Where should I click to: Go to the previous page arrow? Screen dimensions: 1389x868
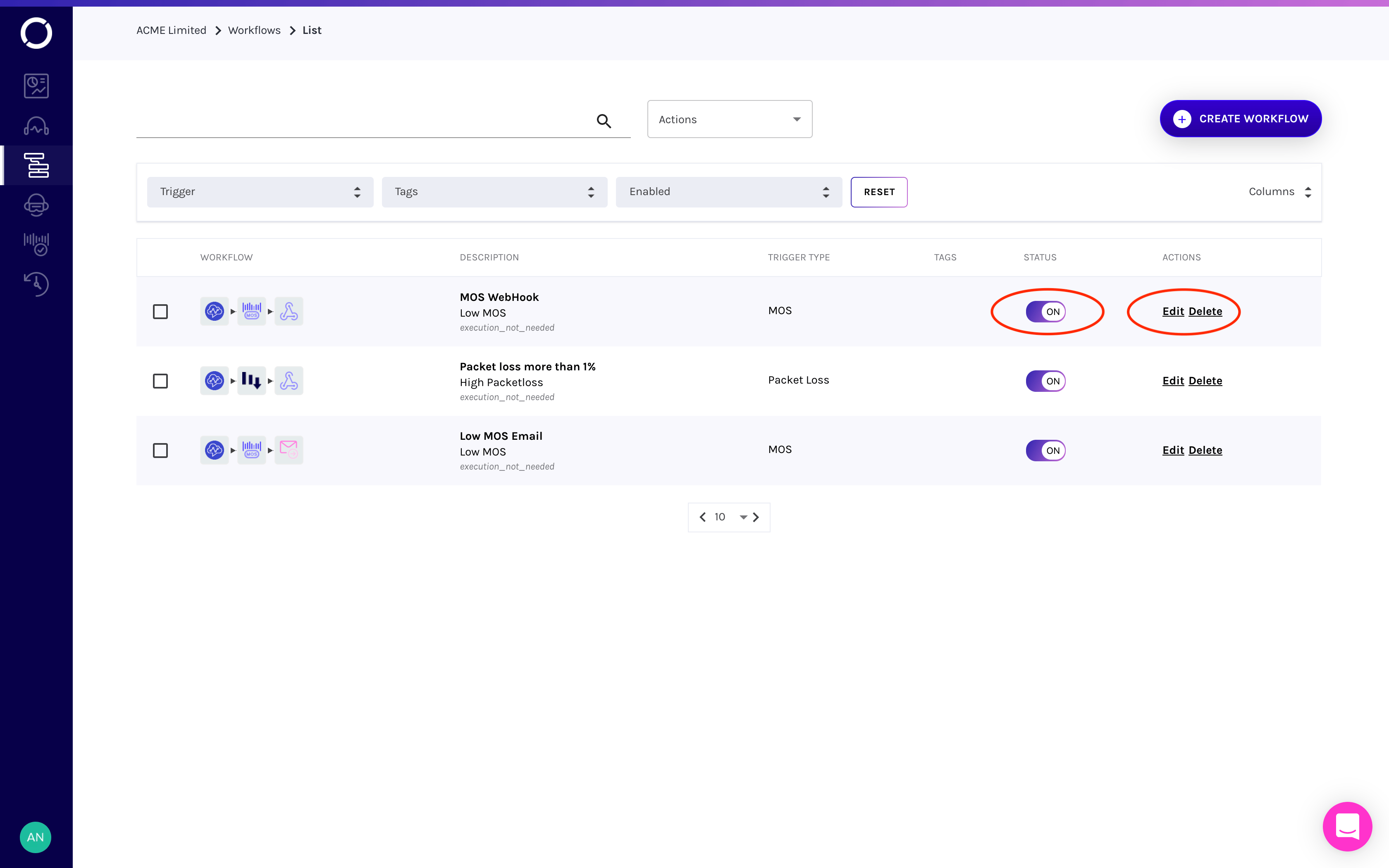coord(702,517)
